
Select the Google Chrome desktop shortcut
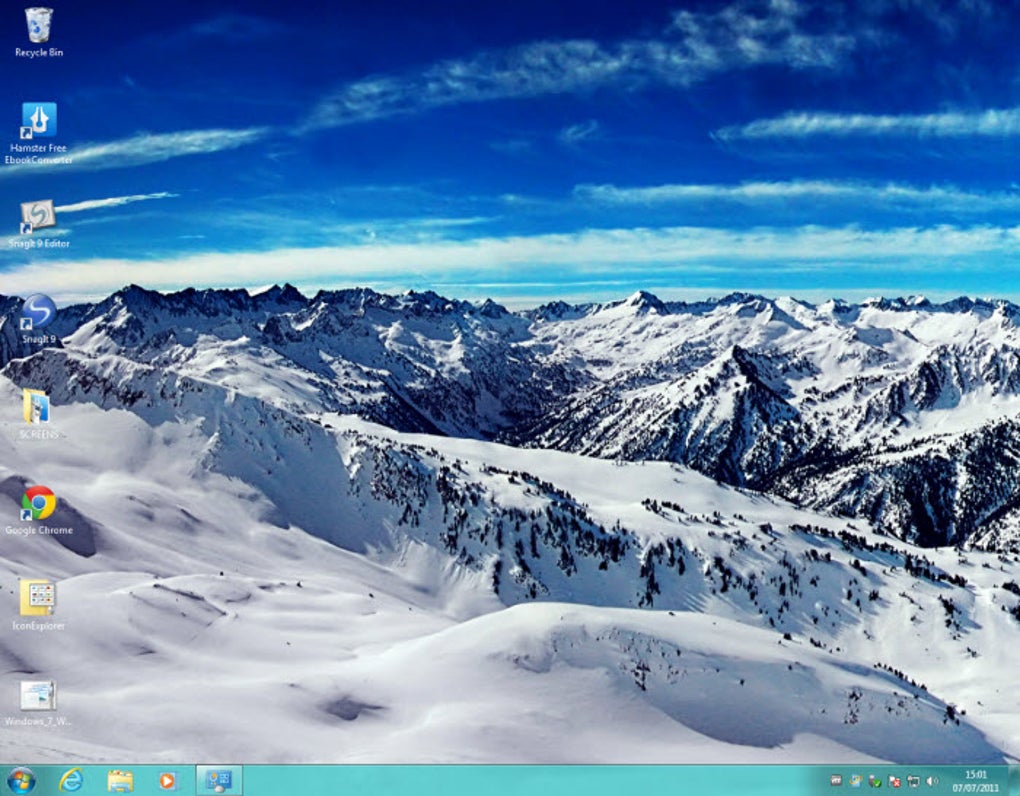(x=38, y=511)
